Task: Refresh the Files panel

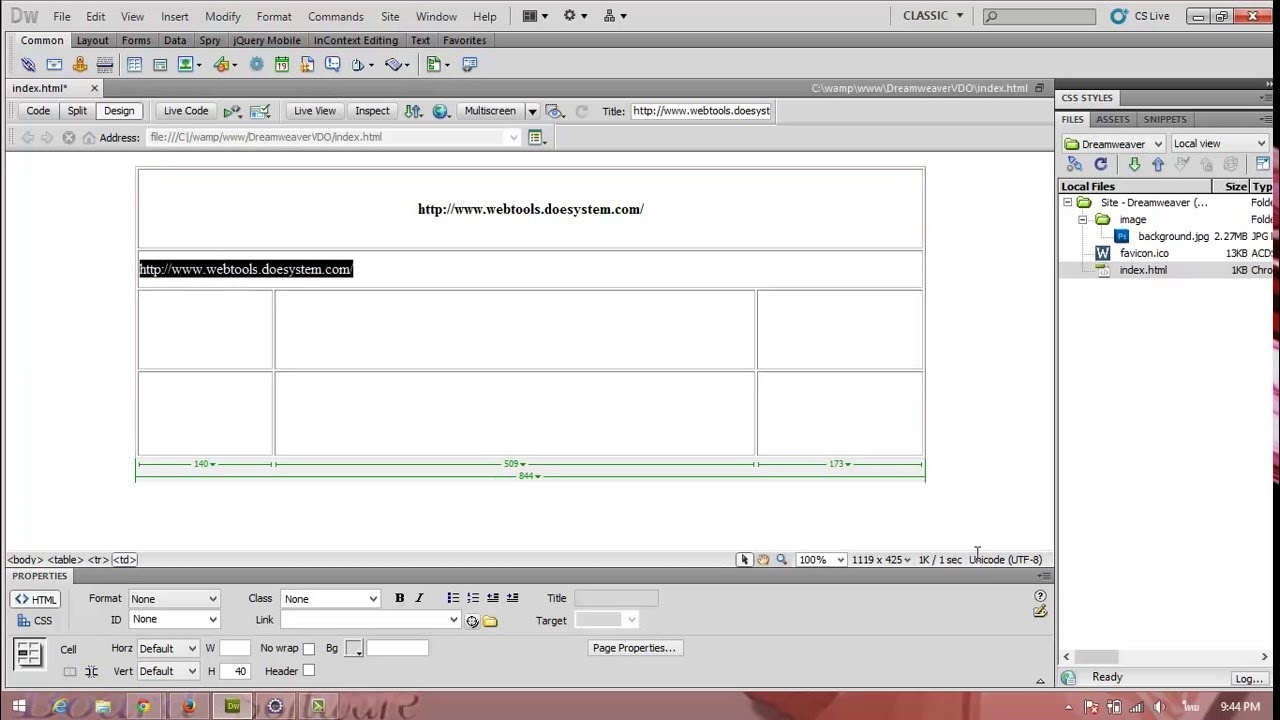Action: pos(1101,164)
